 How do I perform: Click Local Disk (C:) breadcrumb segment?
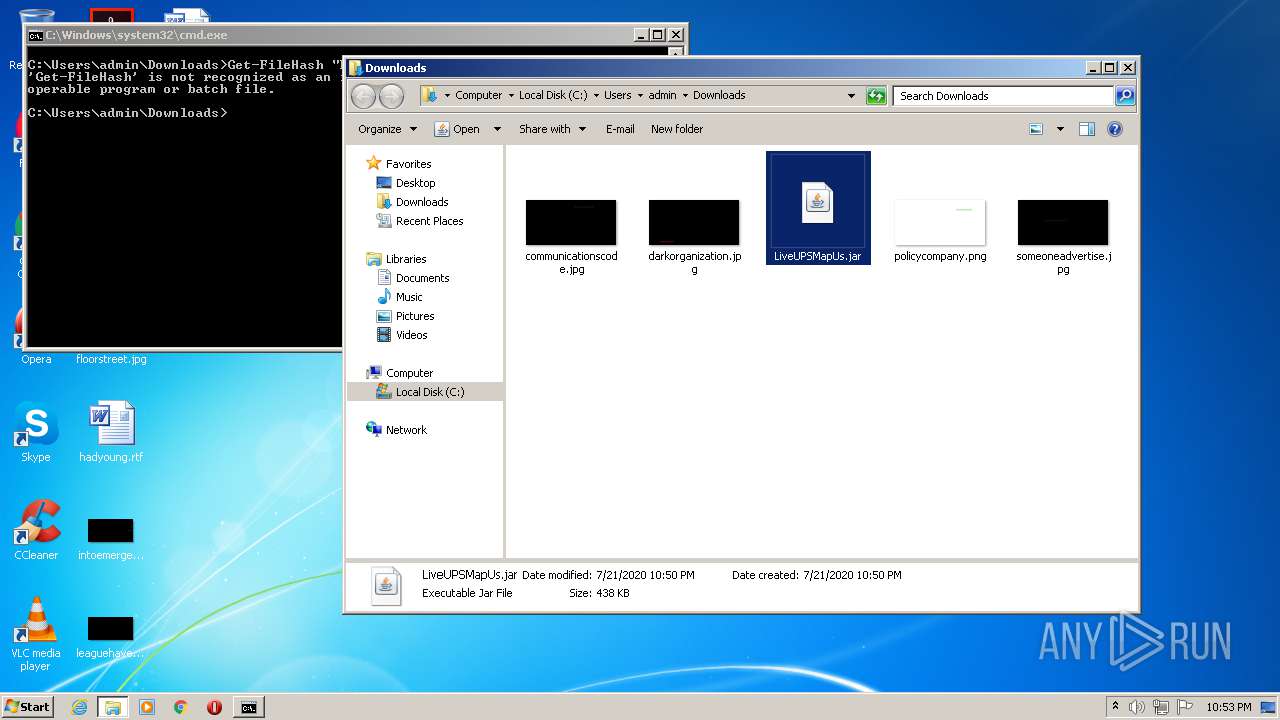[x=553, y=96]
